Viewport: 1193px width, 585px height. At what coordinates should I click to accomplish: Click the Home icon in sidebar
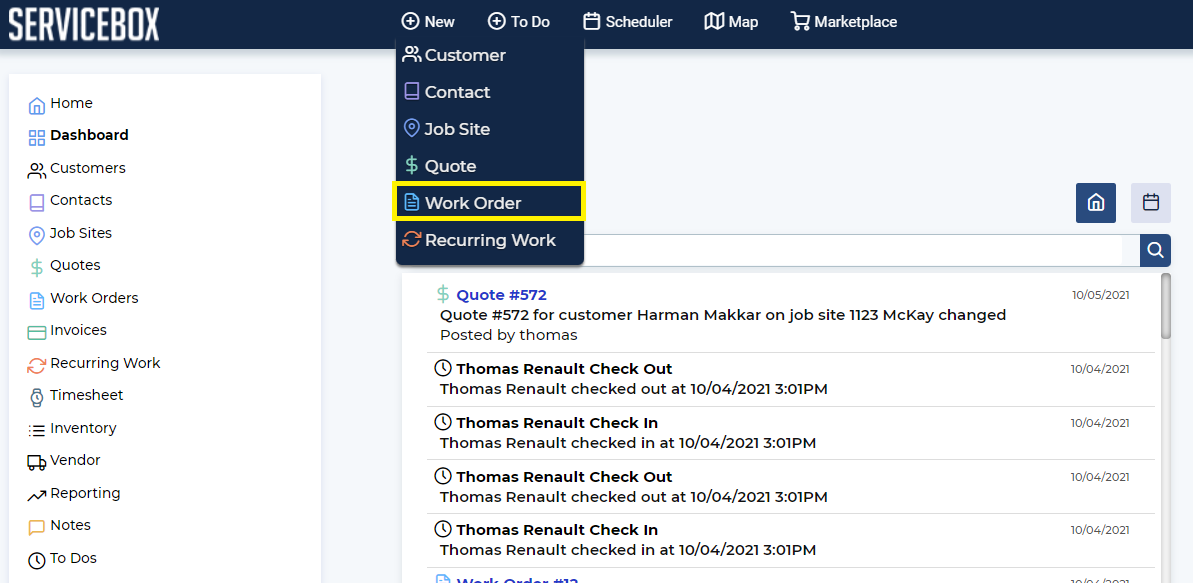37,106
